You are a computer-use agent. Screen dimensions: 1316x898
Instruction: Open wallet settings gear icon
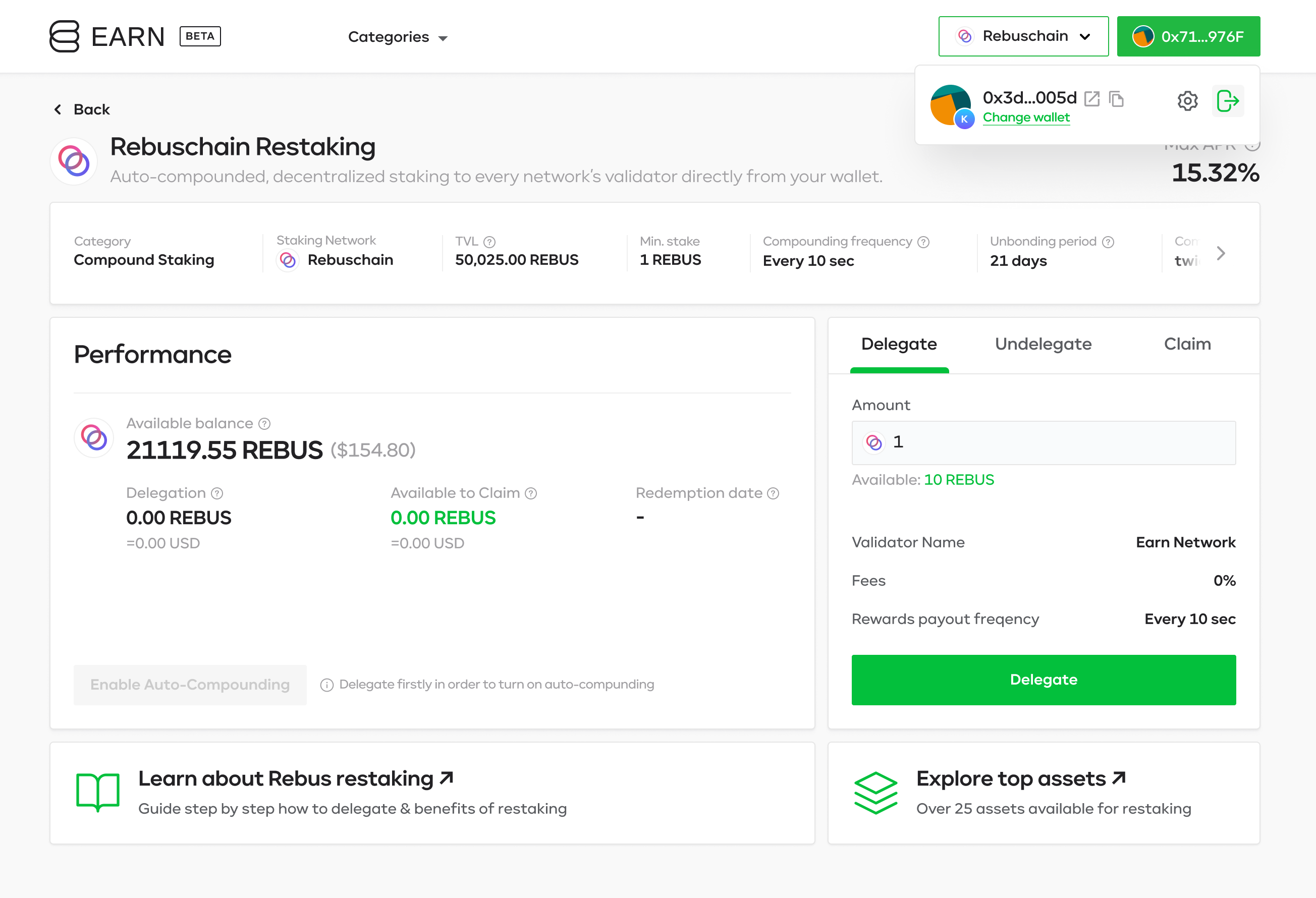coord(1187,101)
